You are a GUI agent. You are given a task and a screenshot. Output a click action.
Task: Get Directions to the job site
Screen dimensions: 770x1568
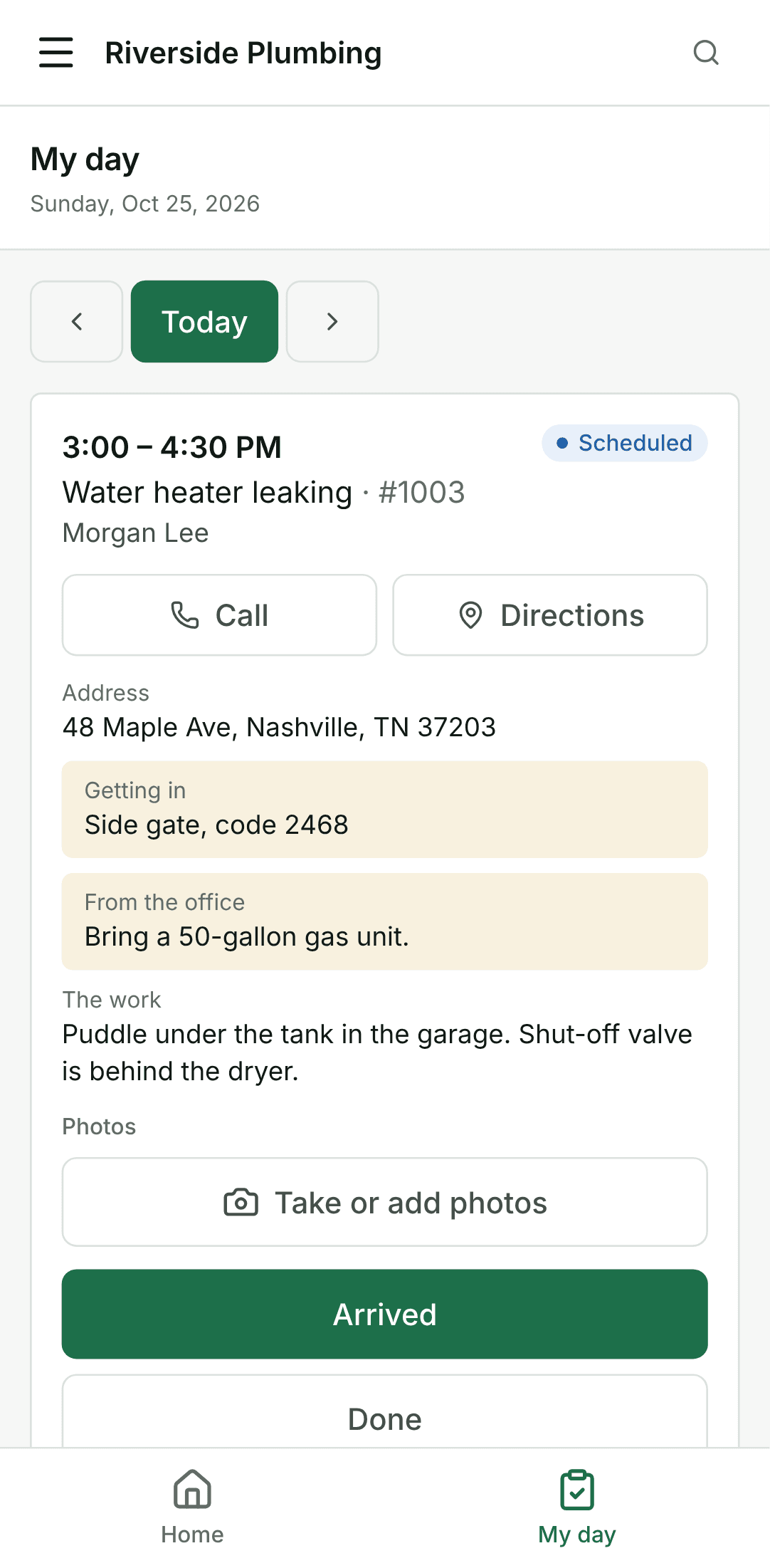tap(550, 615)
